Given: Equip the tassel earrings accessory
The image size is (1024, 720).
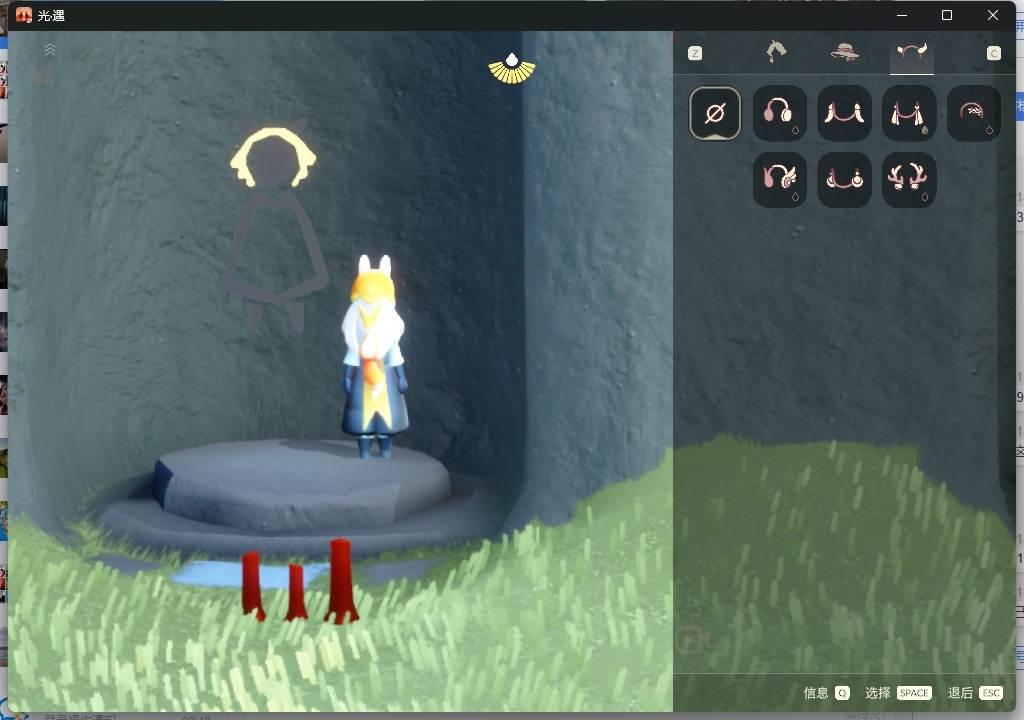Looking at the screenshot, I should coord(908,113).
